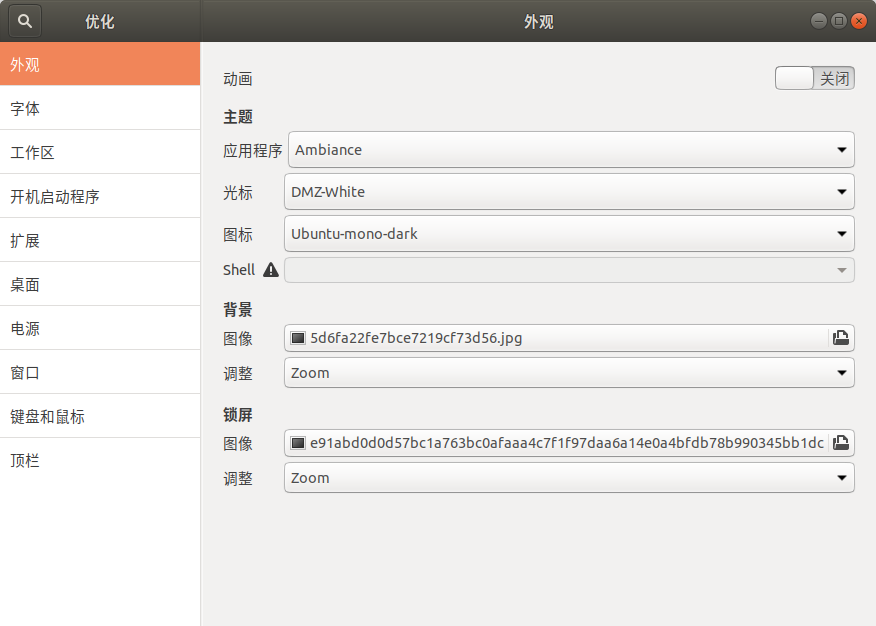Browse for lock screen image file icon
This screenshot has width=876, height=626.
pyautogui.click(x=840, y=443)
